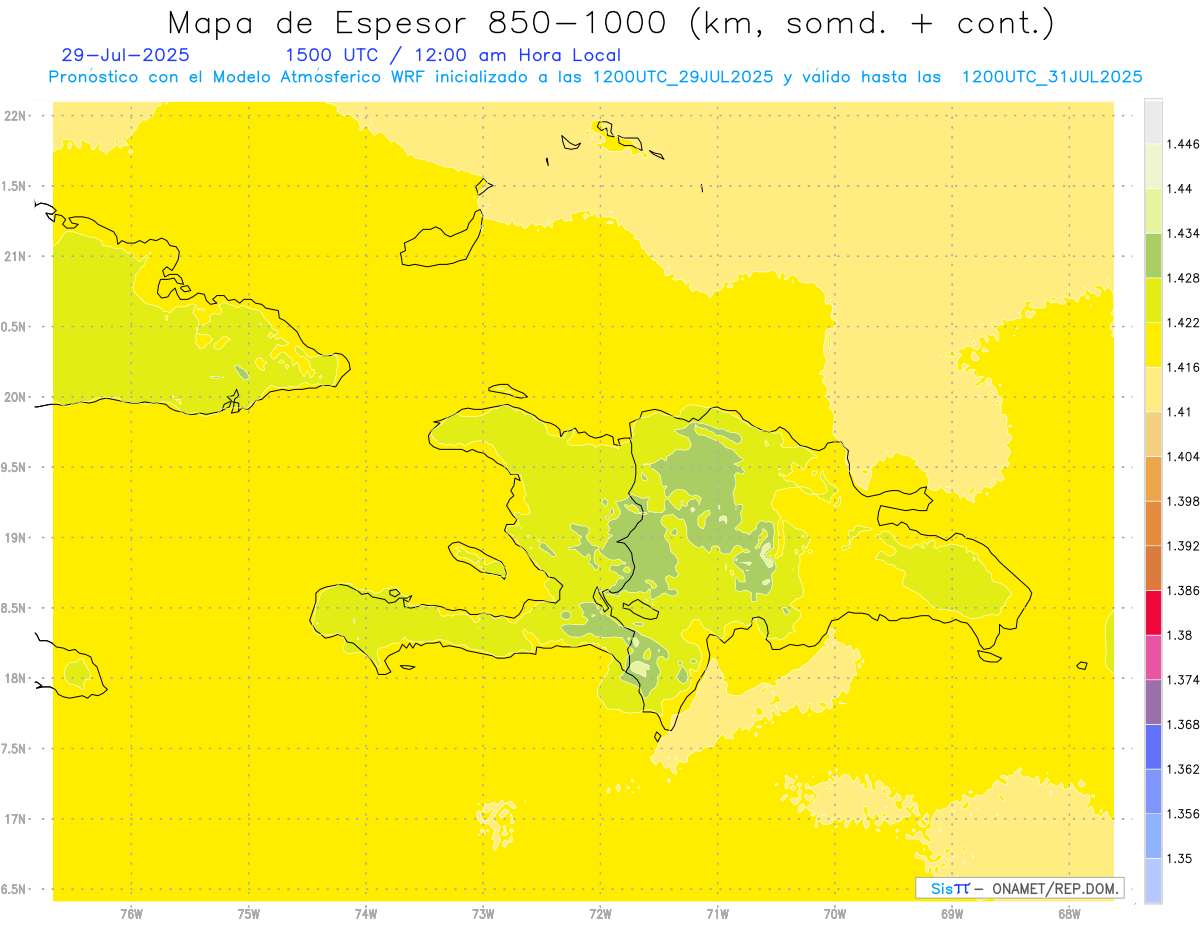The width and height of the screenshot is (1200, 927).
Task: Click the longitude label '71W'
Action: click(x=717, y=913)
